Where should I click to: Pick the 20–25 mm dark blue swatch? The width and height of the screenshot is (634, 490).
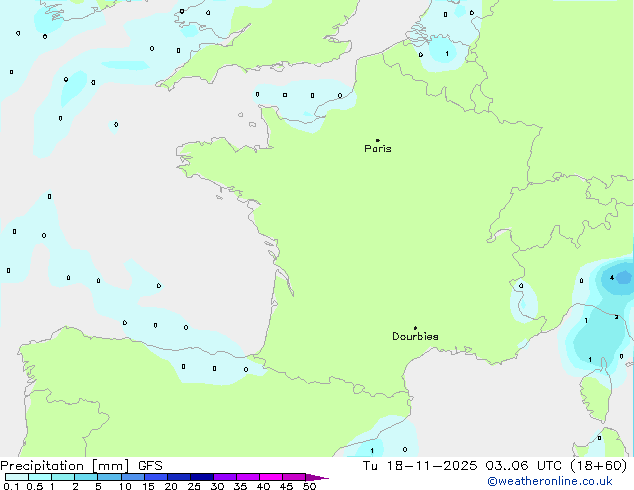click(x=179, y=477)
